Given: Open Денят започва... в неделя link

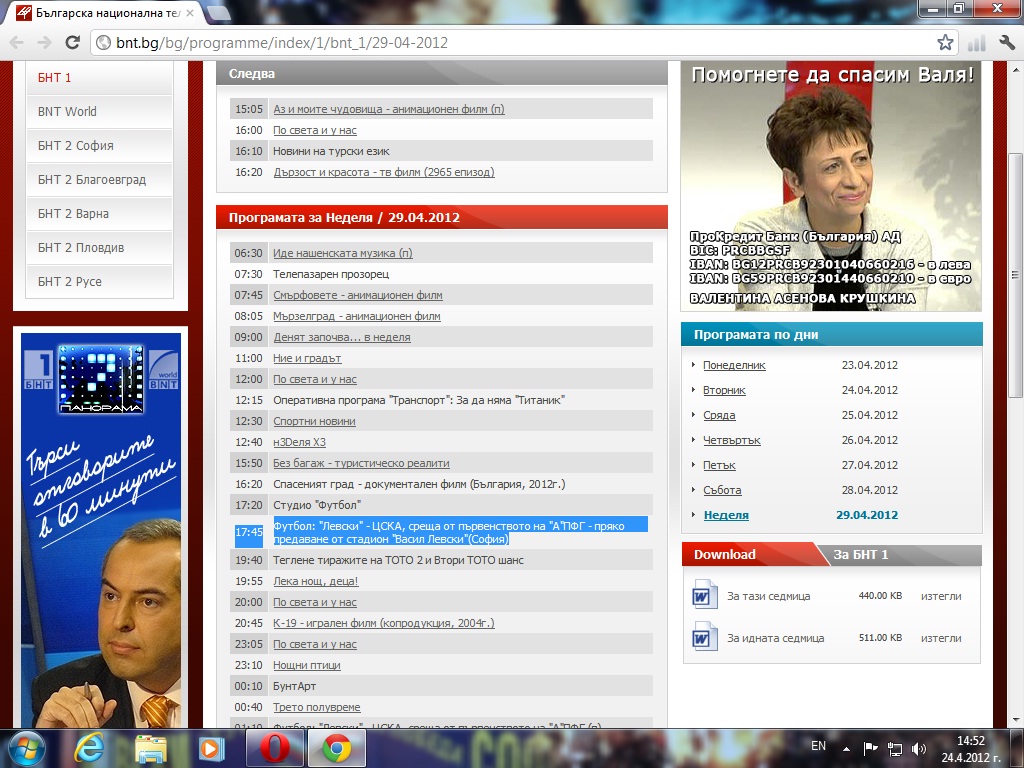Looking at the screenshot, I should point(342,337).
